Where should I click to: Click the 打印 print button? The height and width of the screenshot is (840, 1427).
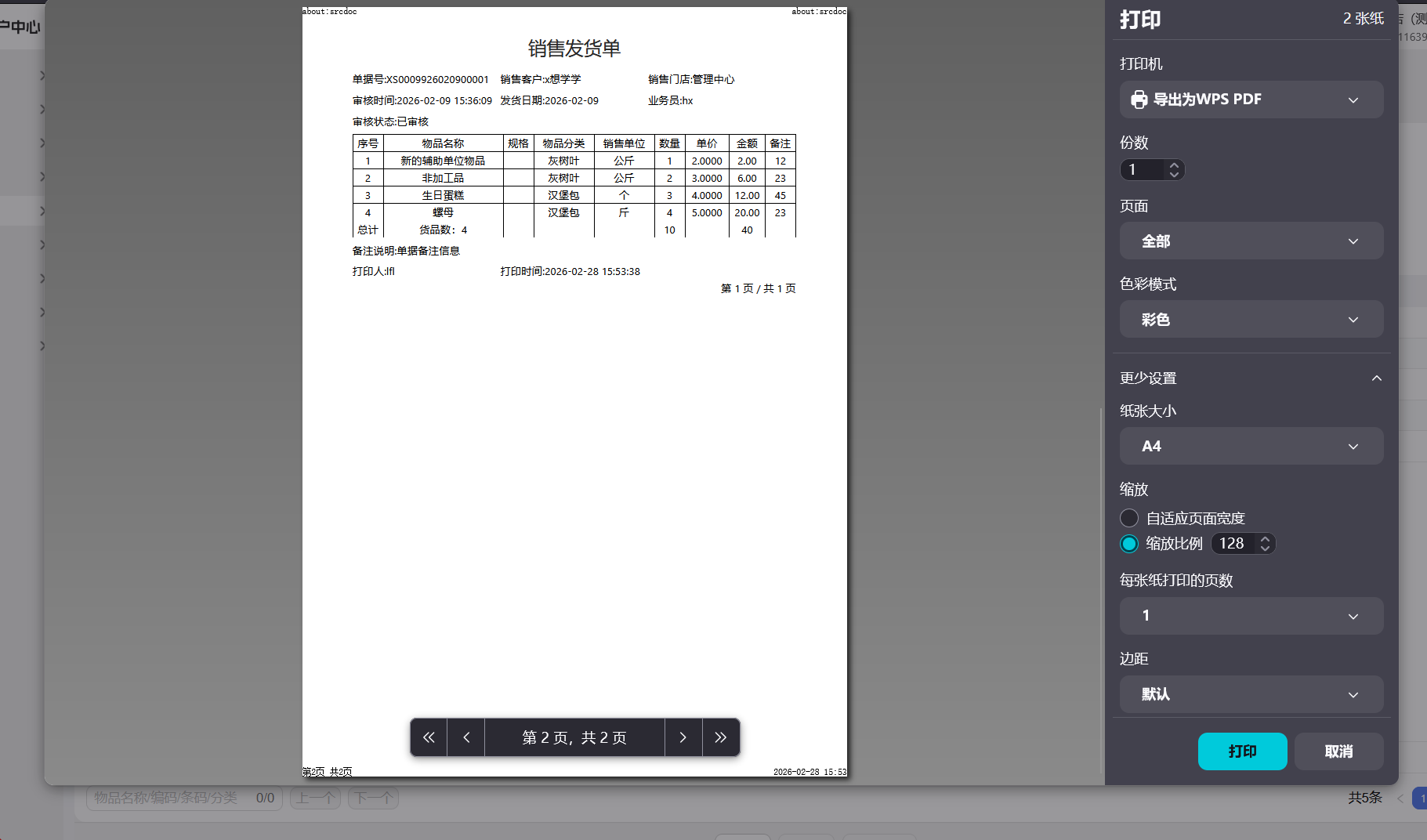point(1242,751)
